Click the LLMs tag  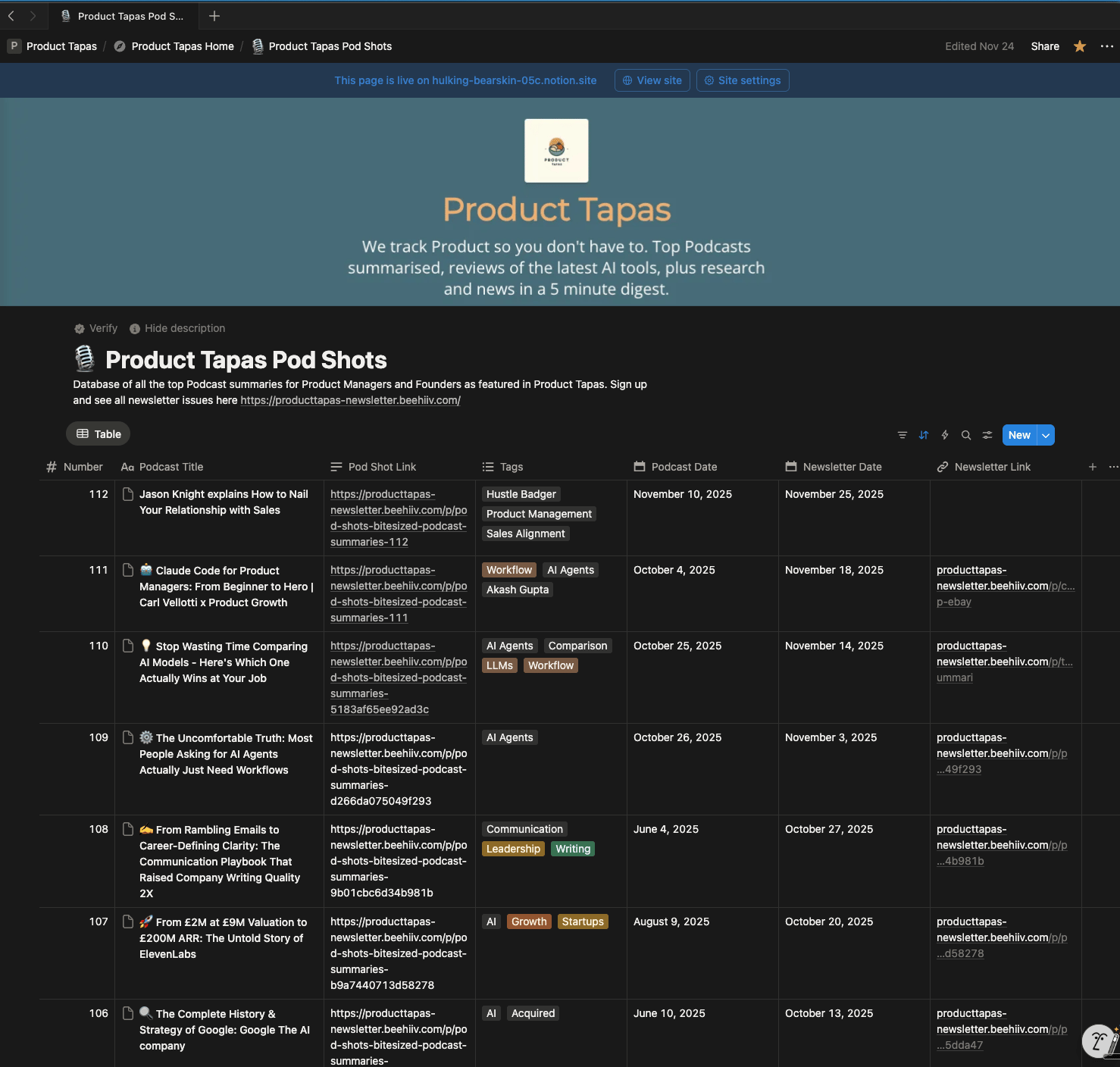(500, 665)
